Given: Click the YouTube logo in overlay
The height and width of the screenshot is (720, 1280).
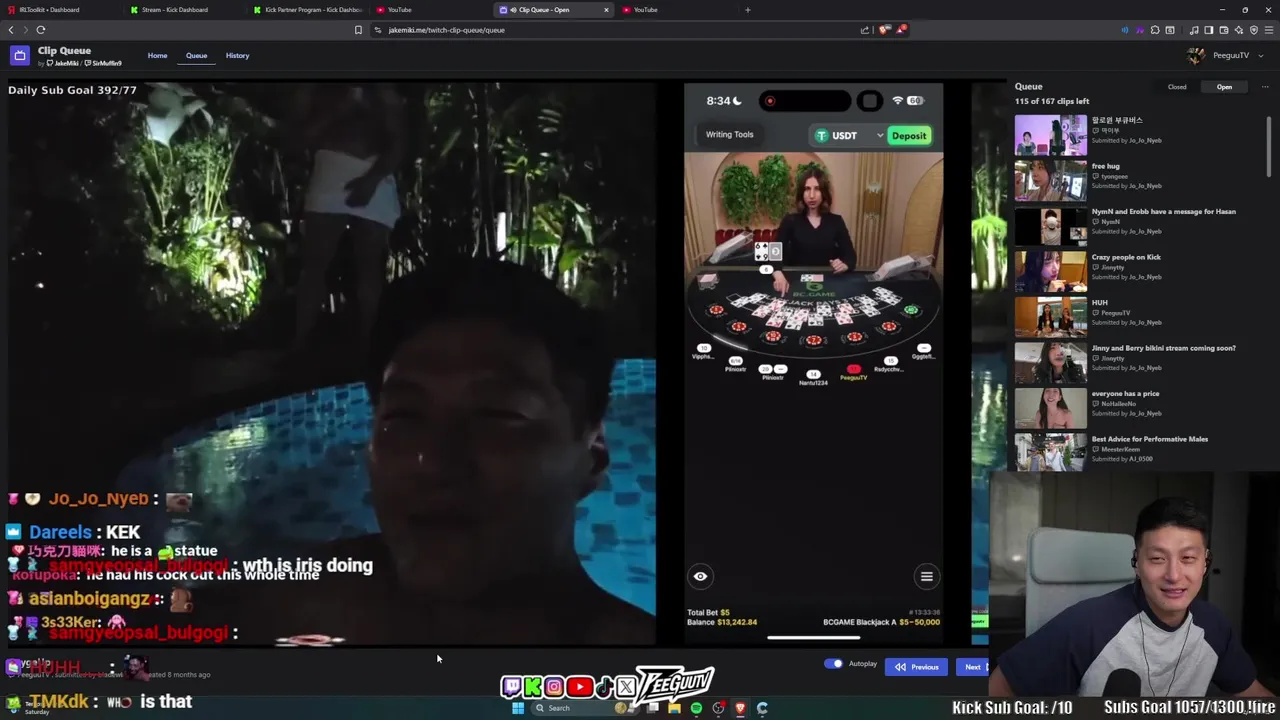Looking at the screenshot, I should pos(579,687).
